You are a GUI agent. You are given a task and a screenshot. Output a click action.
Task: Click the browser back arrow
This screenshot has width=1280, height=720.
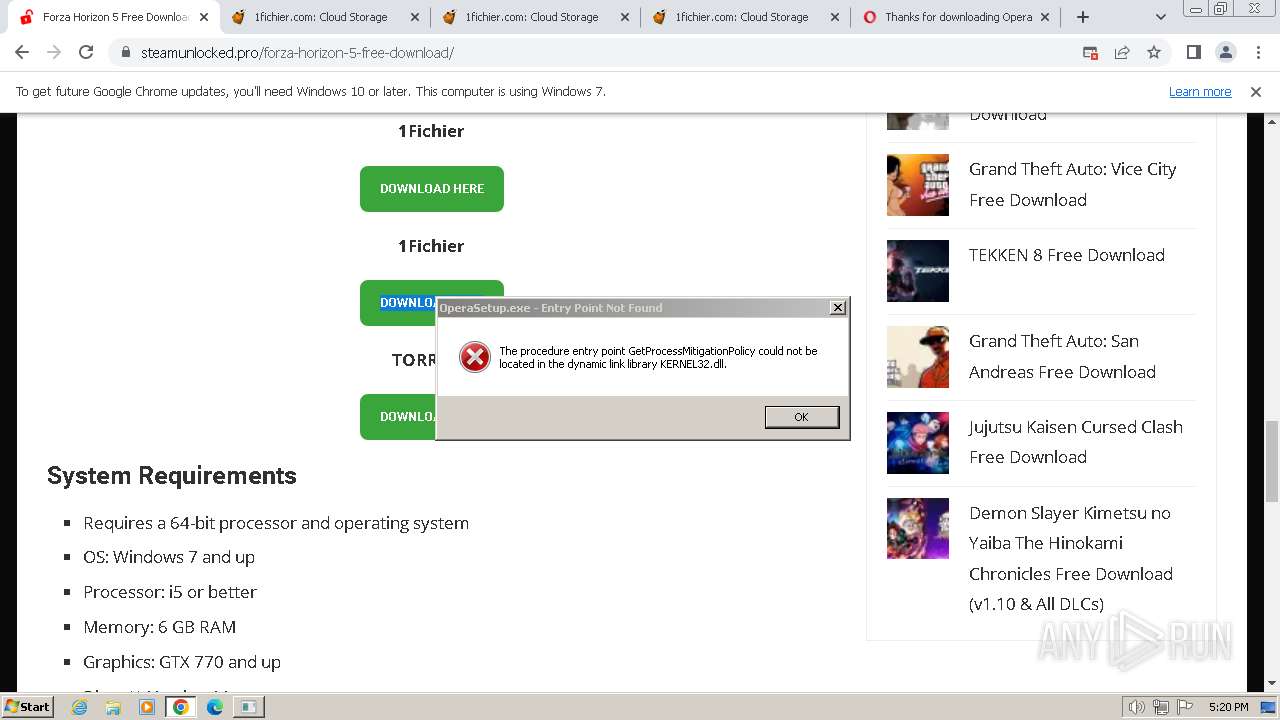coord(22,53)
